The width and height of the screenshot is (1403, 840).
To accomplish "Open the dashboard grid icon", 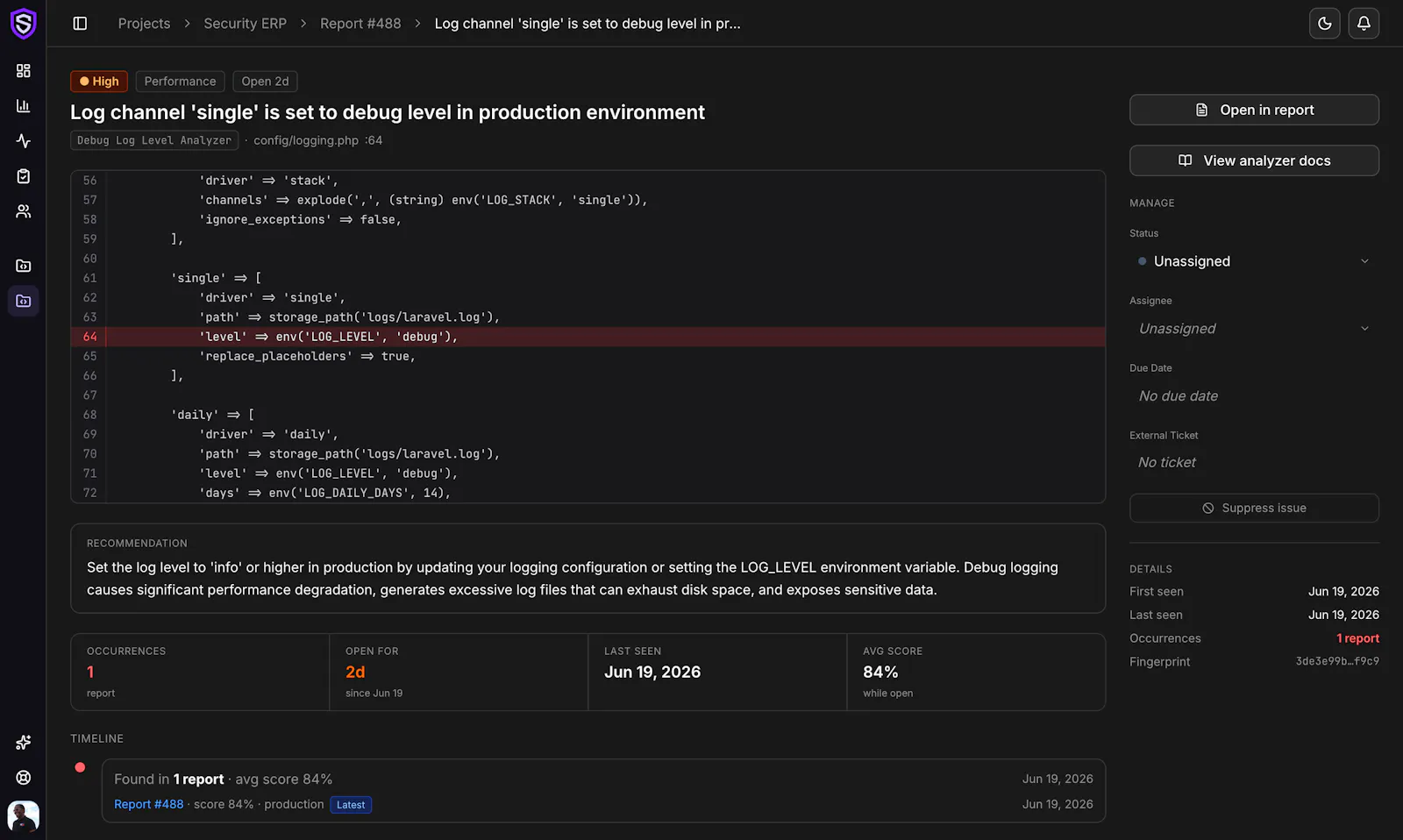I will [x=24, y=71].
